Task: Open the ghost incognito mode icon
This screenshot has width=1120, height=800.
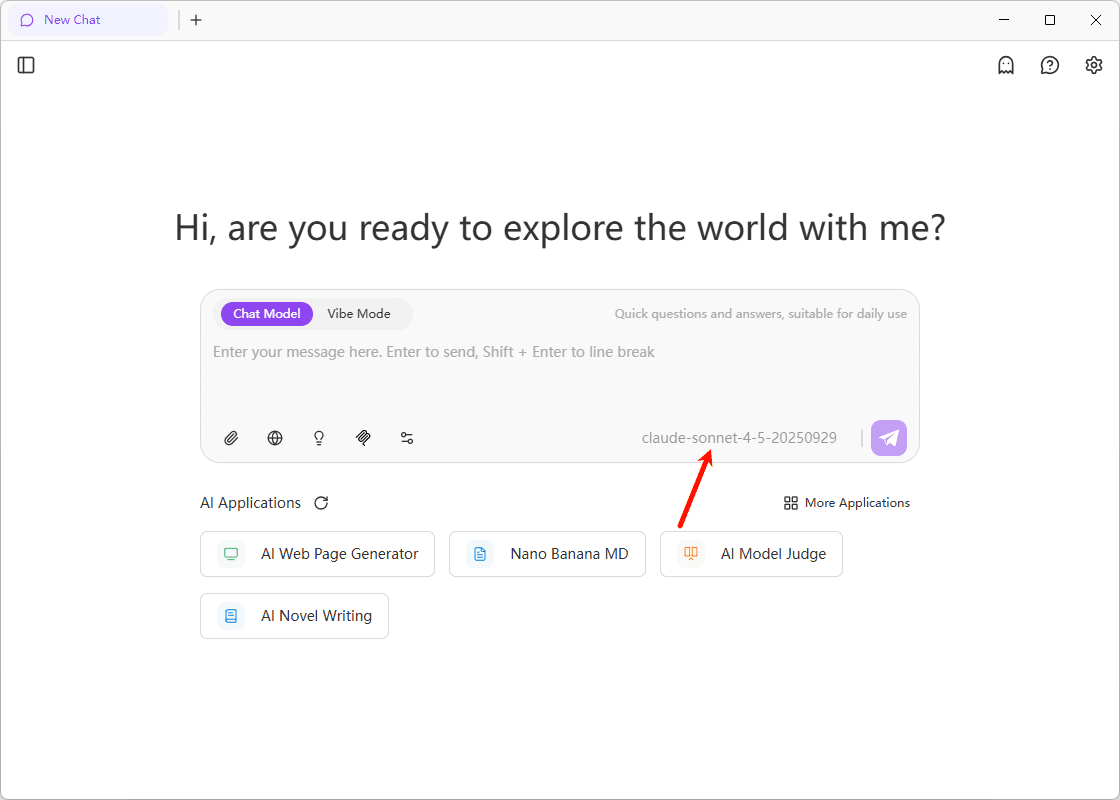Action: (1006, 65)
